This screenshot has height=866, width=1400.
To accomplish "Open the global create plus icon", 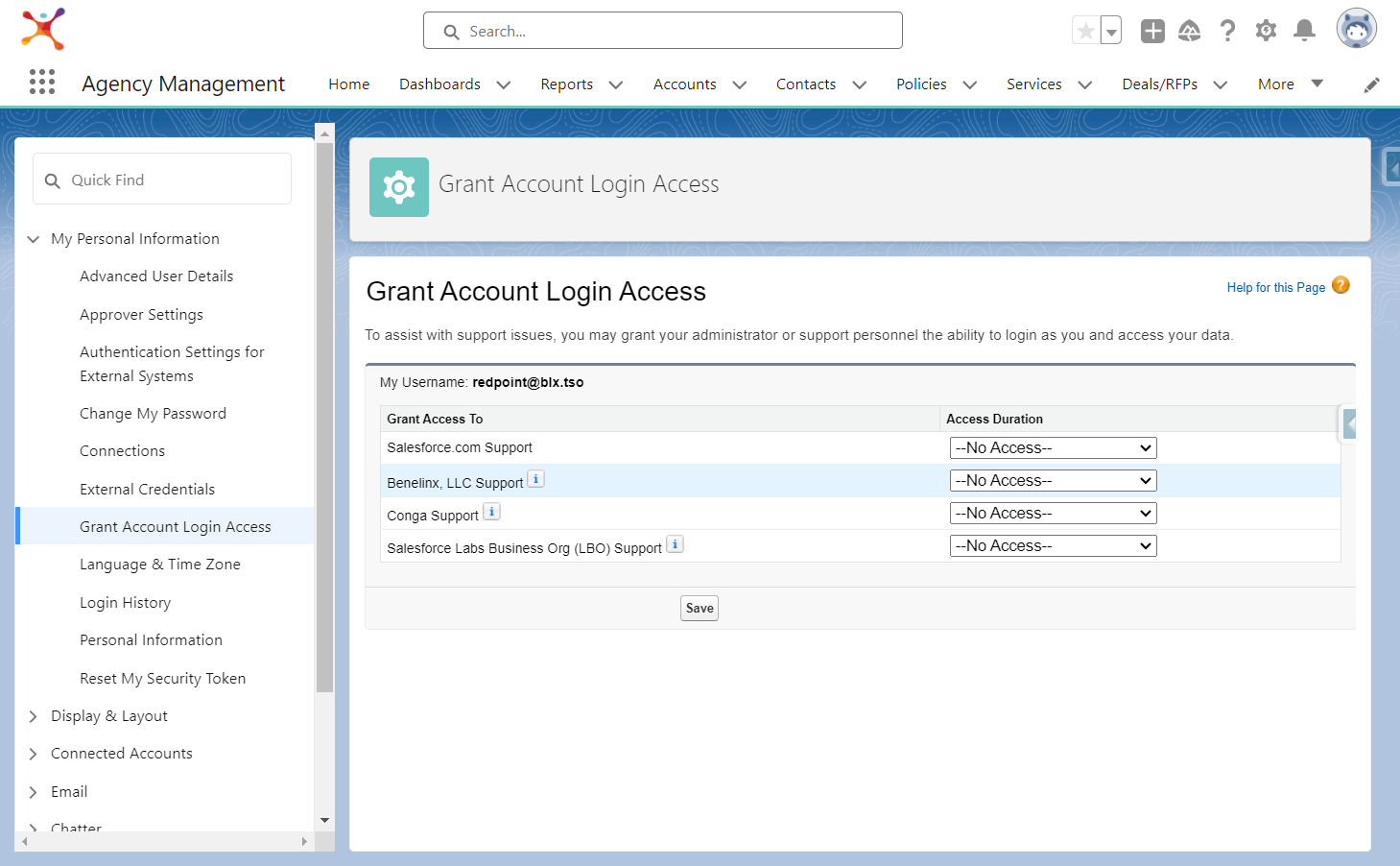I will click(x=1152, y=31).
